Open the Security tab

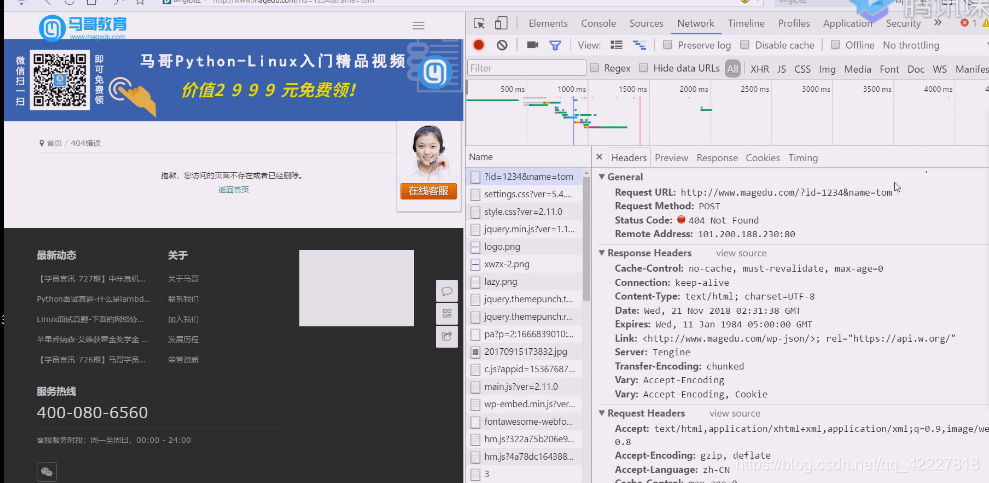(903, 23)
